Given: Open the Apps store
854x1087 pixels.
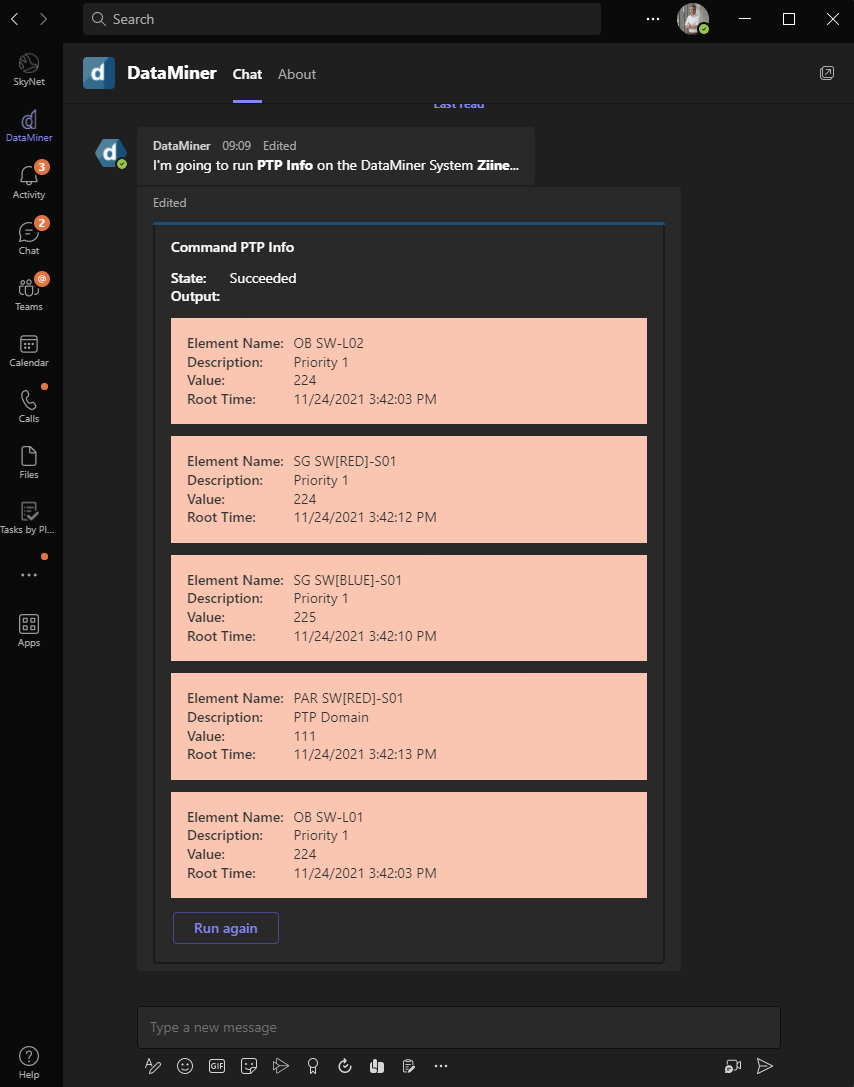Looking at the screenshot, I should pos(29,631).
